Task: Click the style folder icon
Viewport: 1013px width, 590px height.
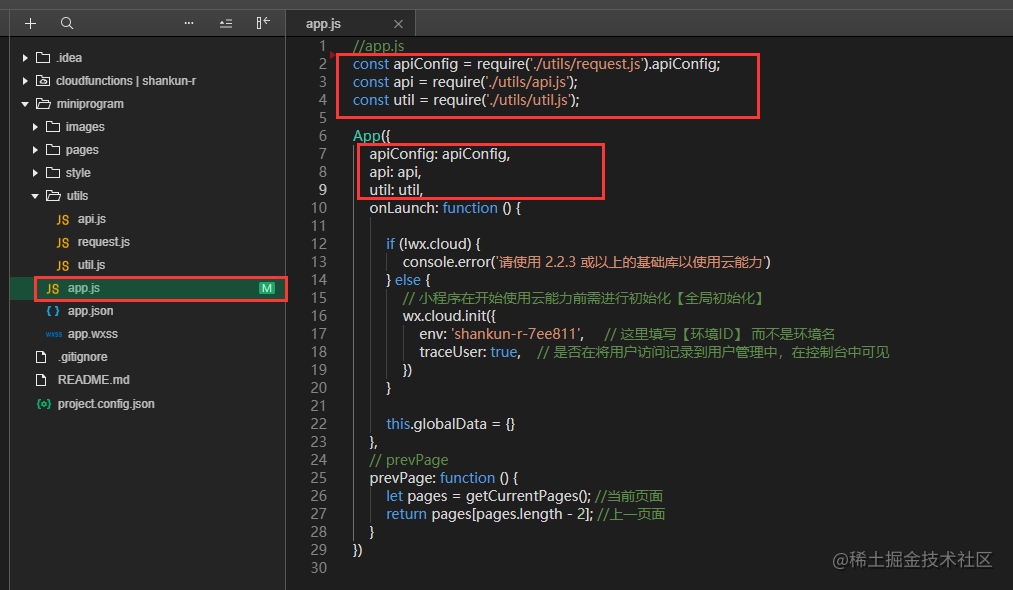Action: click(x=54, y=173)
